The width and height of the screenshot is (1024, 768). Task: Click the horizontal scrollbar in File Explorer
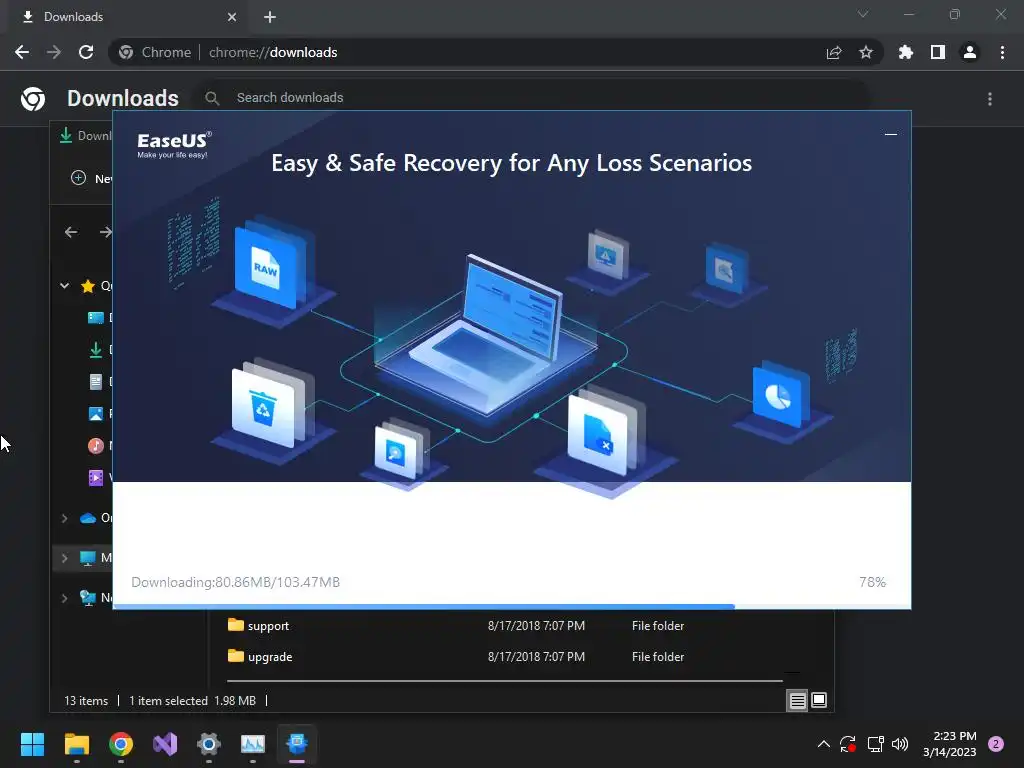pos(504,680)
